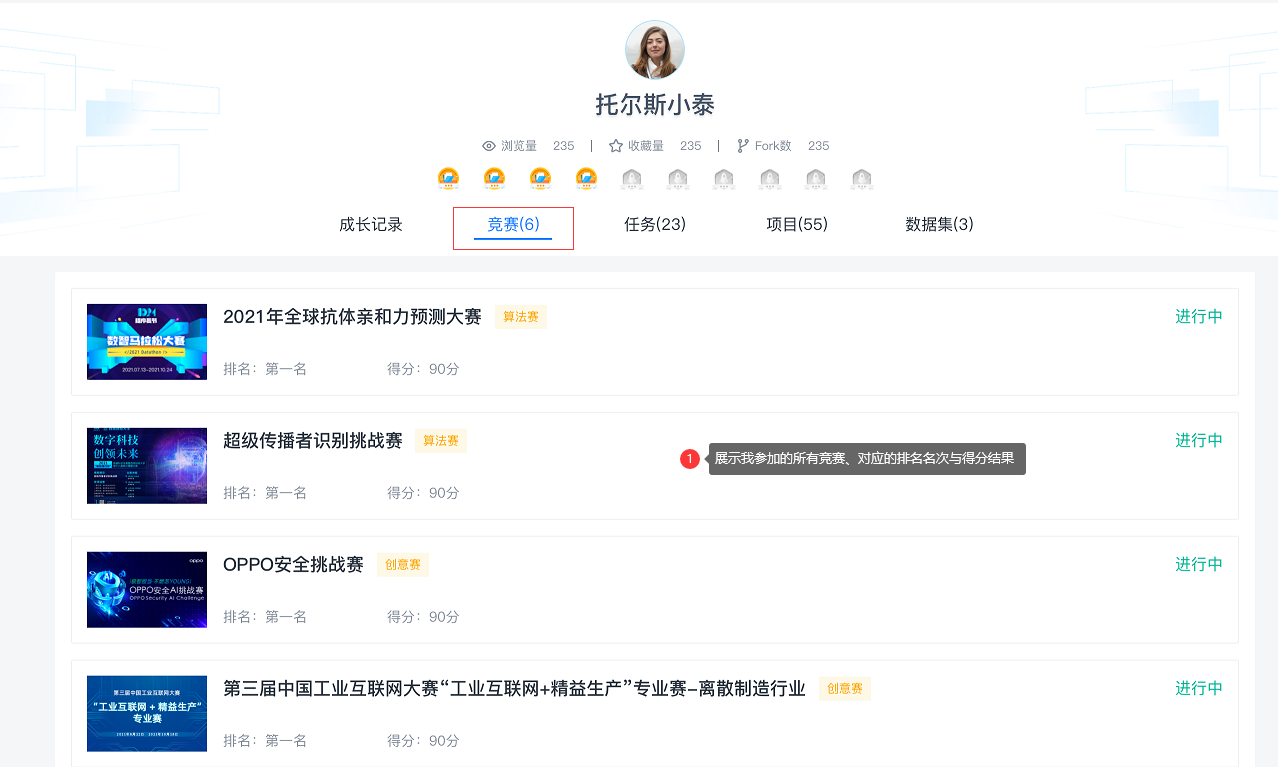
Task: Click the star icon beside 收藏量
Action: (x=616, y=146)
